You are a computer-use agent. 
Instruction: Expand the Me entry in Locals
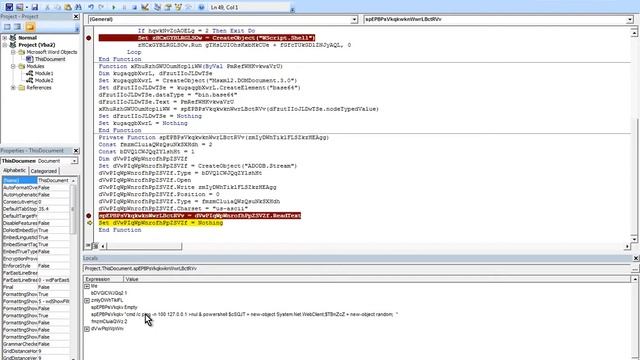pyautogui.click(x=87, y=286)
